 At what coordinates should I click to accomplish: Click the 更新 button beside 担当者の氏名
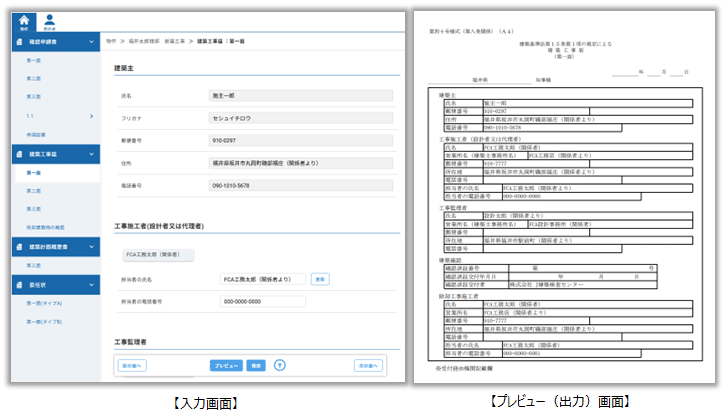point(320,279)
